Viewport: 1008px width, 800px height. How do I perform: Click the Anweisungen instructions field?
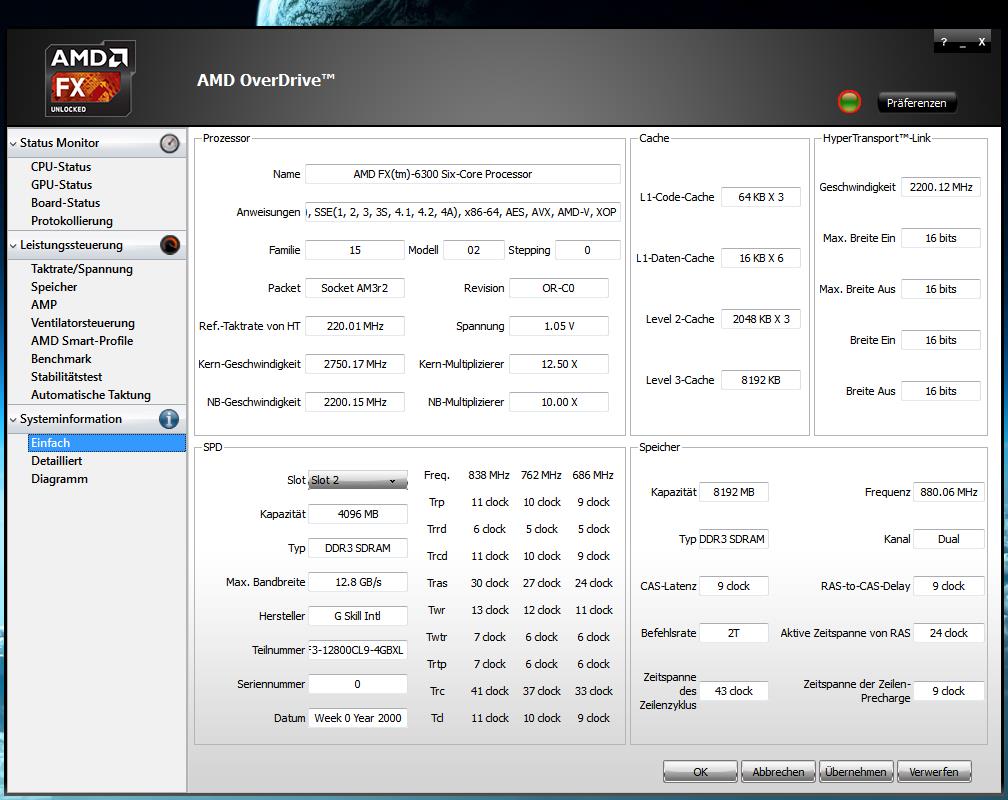click(463, 212)
